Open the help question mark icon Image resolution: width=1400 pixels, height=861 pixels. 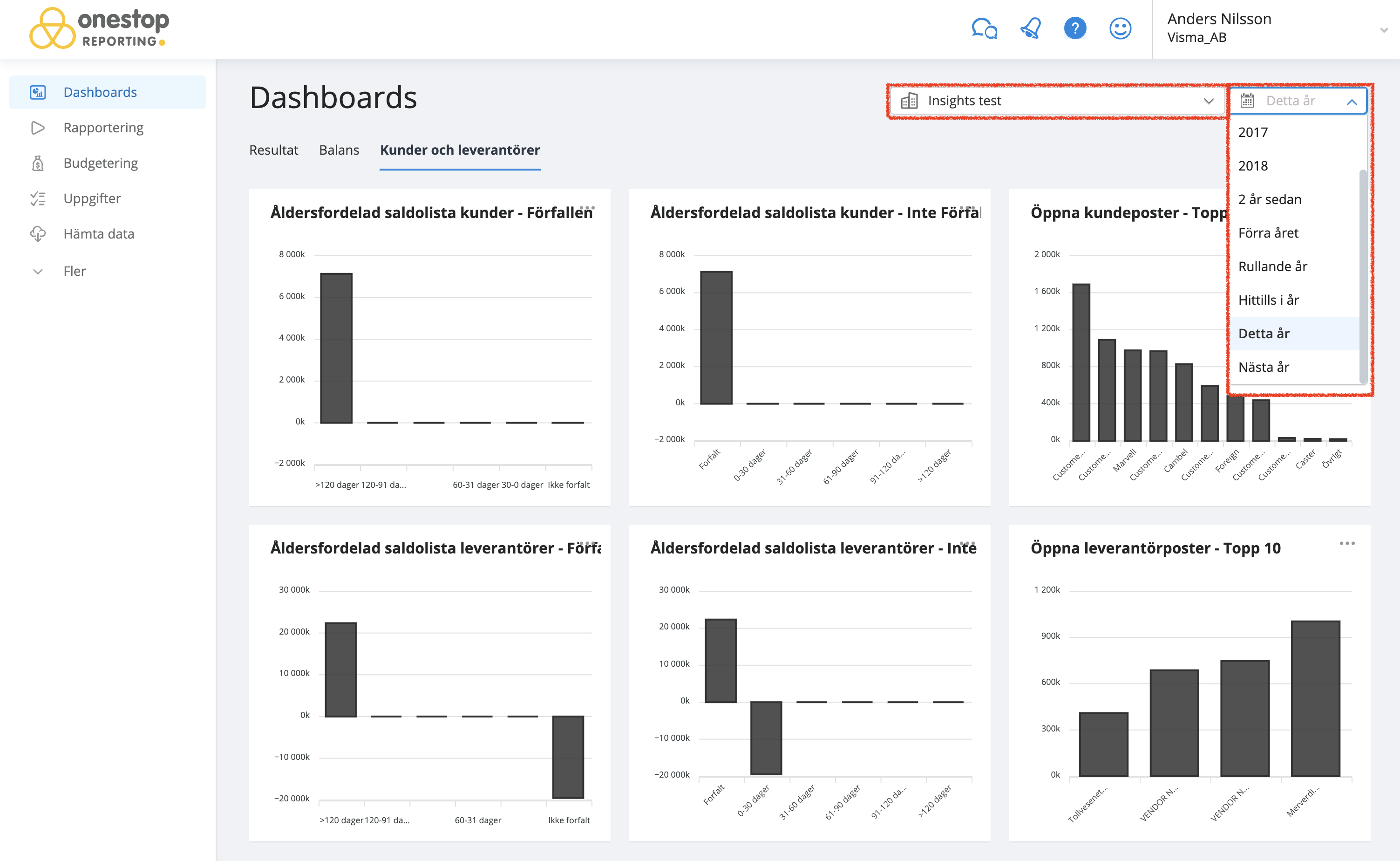coord(1075,28)
